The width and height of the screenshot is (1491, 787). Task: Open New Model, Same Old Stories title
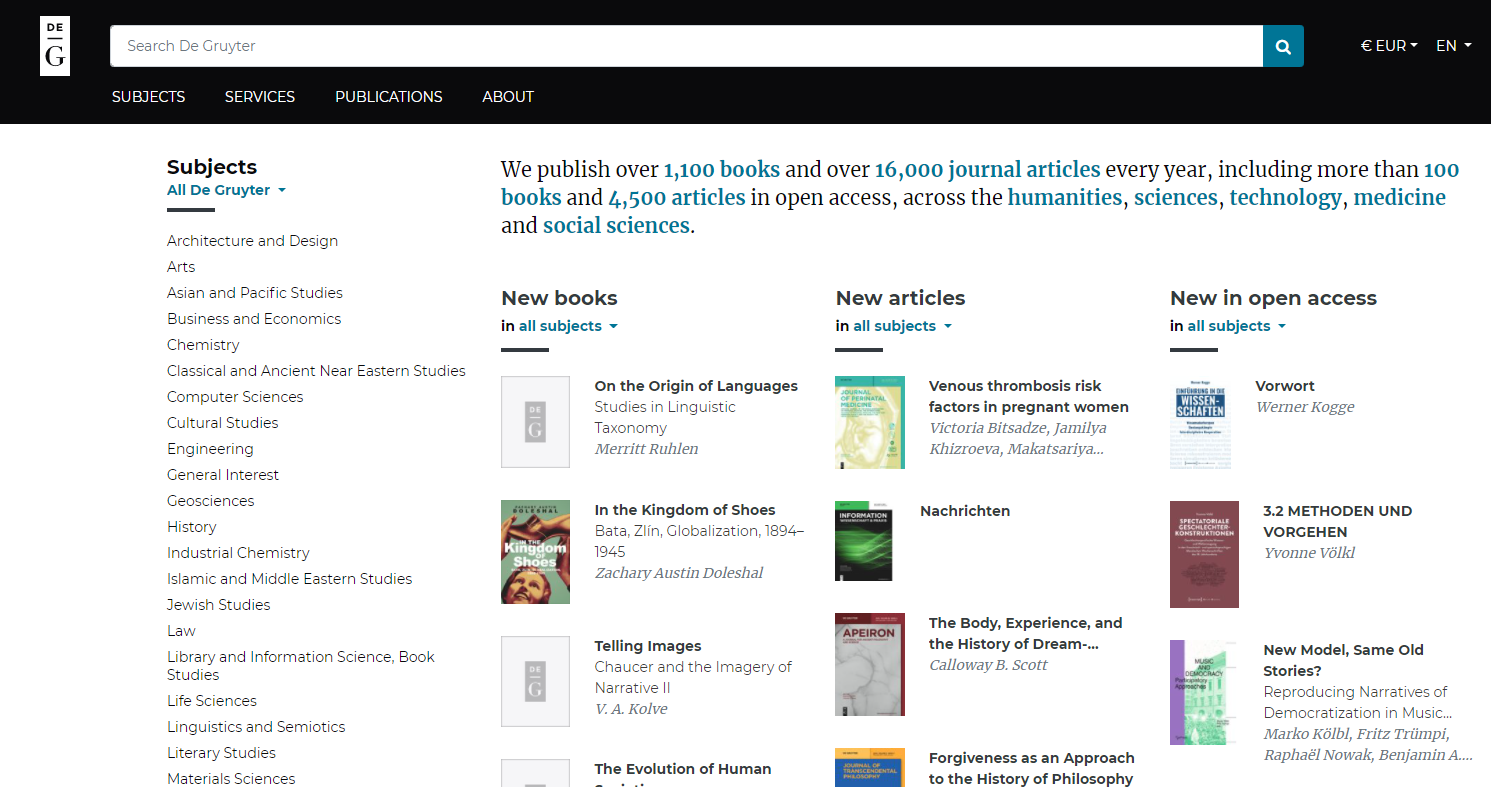pyautogui.click(x=1343, y=660)
